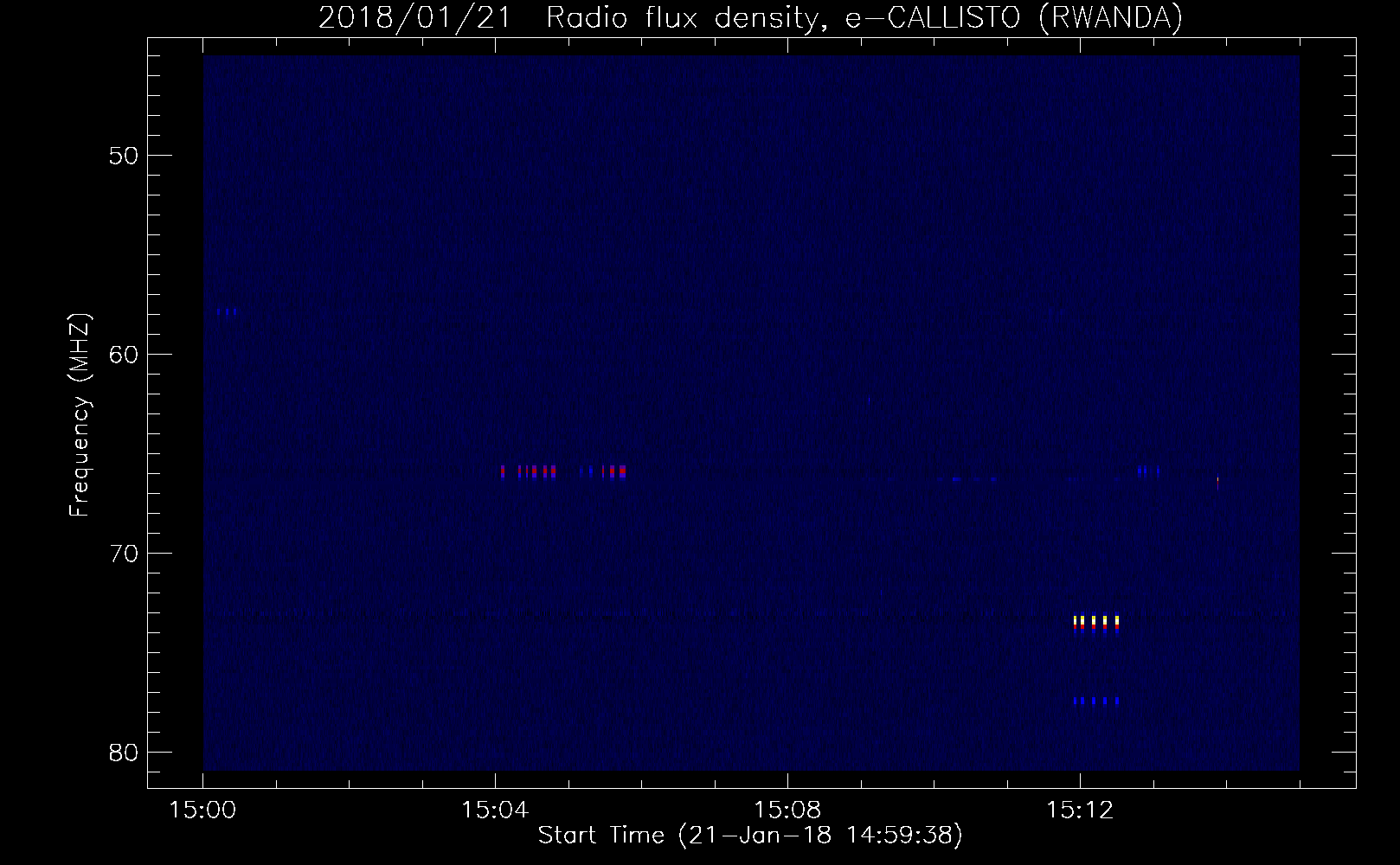This screenshot has height=865, width=1400.
Task: Click the frequency tick label "50"
Action: 124,156
